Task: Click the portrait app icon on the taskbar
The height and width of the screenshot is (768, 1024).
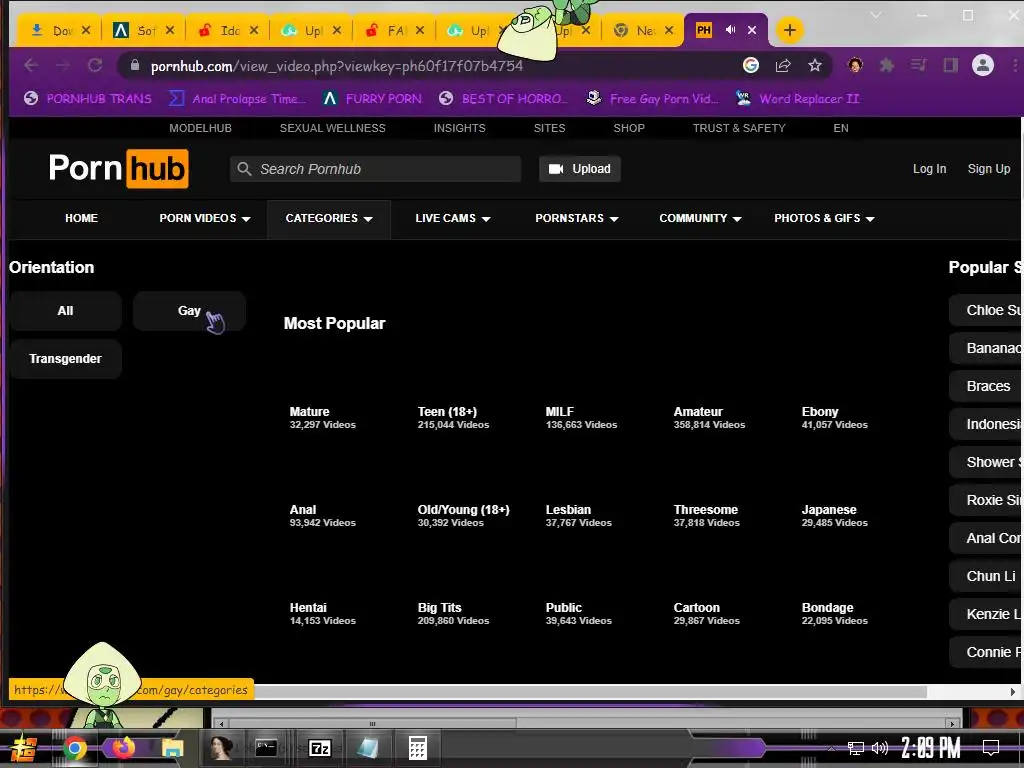Action: click(x=221, y=748)
